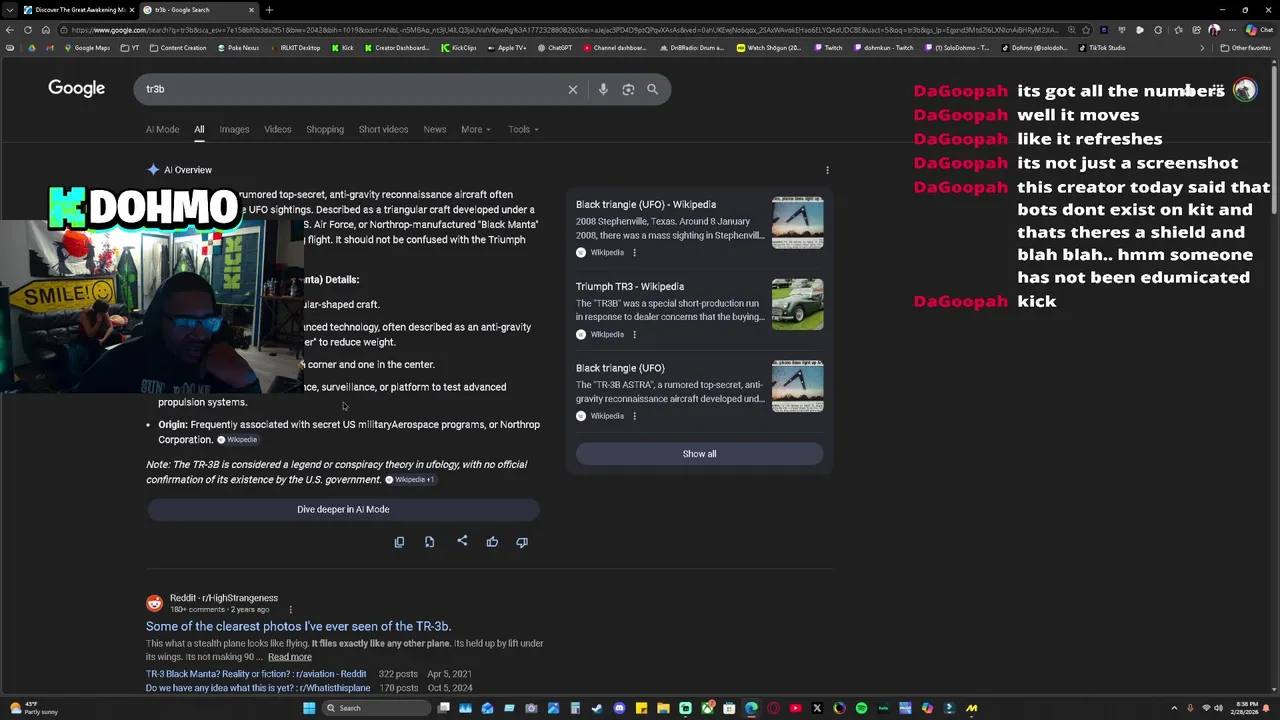Image resolution: width=1280 pixels, height=720 pixels.
Task: Open Spotify from the taskbar
Action: pos(861,708)
